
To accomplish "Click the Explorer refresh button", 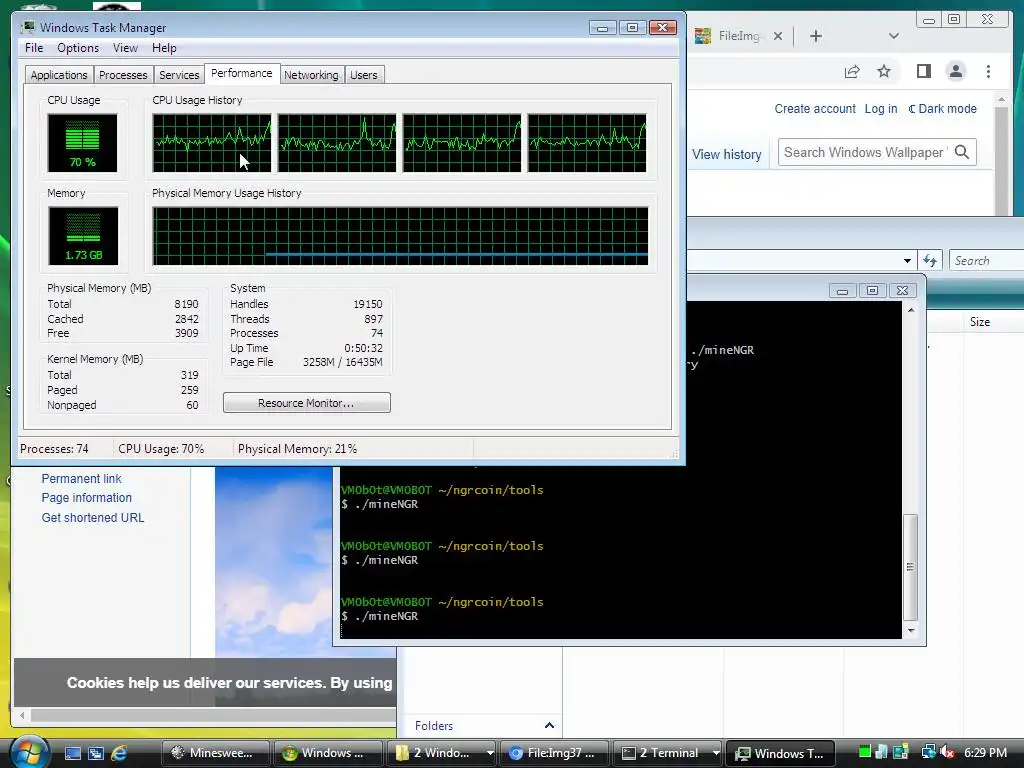I will click(x=930, y=261).
